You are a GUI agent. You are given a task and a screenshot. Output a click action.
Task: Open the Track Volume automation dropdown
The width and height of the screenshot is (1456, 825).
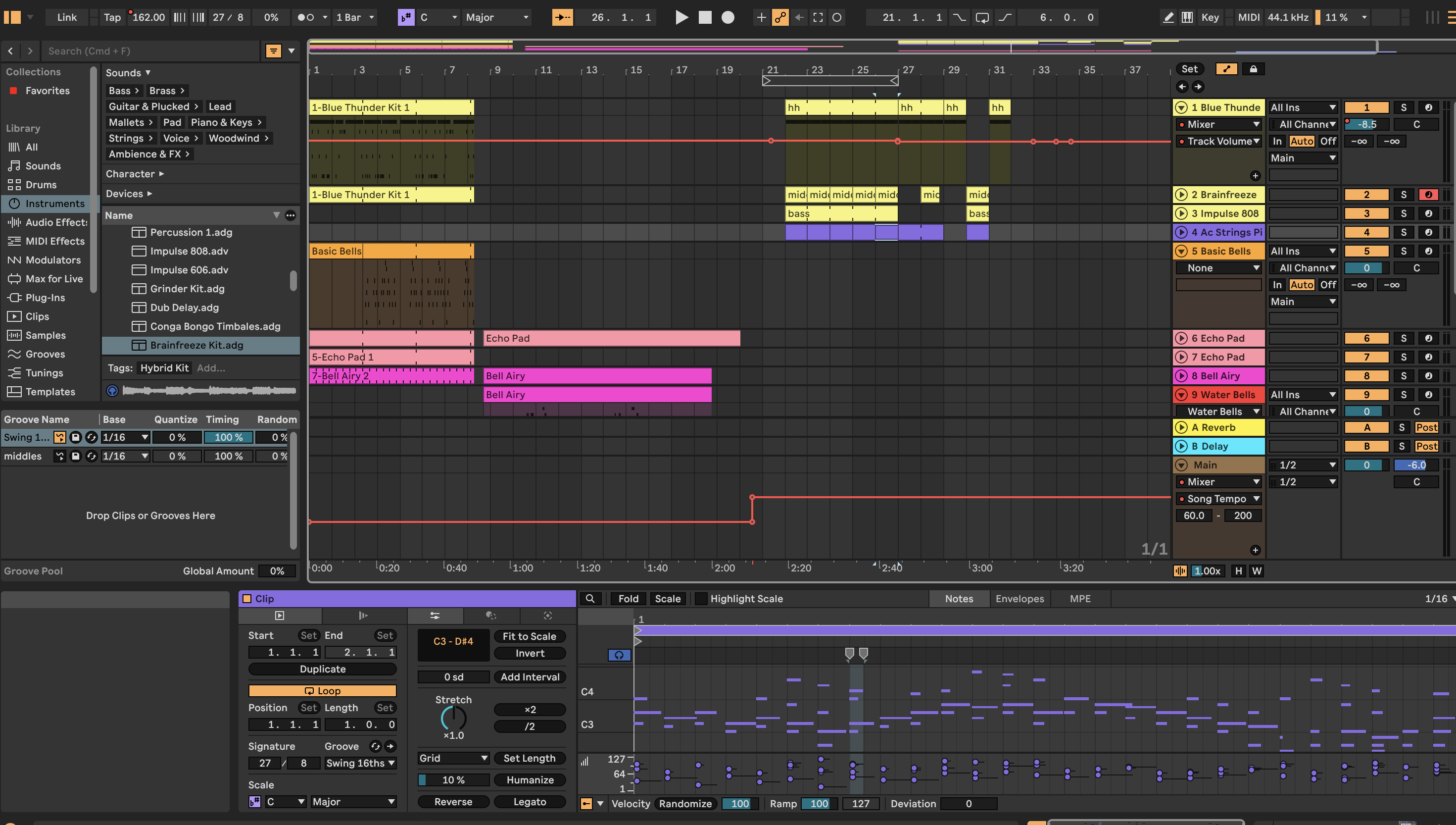click(1219, 141)
